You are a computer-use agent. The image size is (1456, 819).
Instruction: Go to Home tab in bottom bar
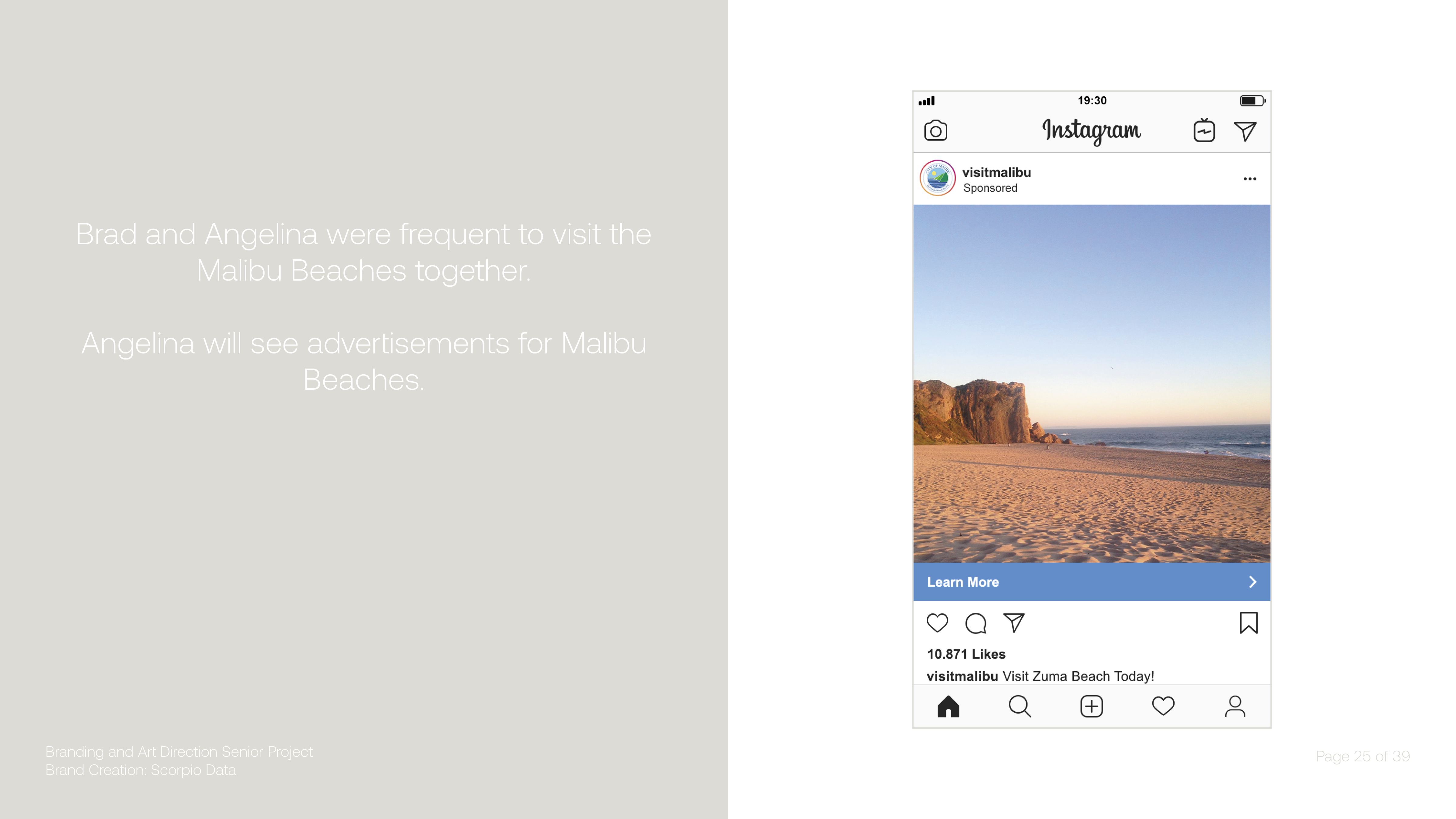pyautogui.click(x=949, y=706)
